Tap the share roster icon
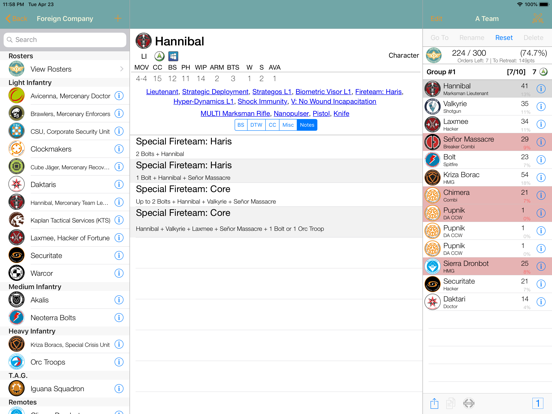 [x=434, y=403]
